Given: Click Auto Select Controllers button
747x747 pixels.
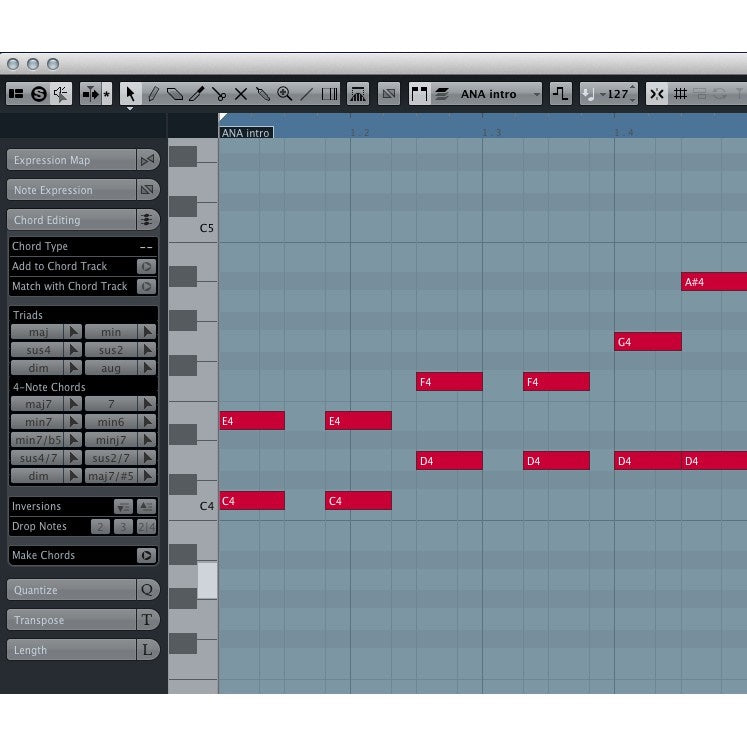Looking at the screenshot, I should pyautogui.click(x=560, y=94).
